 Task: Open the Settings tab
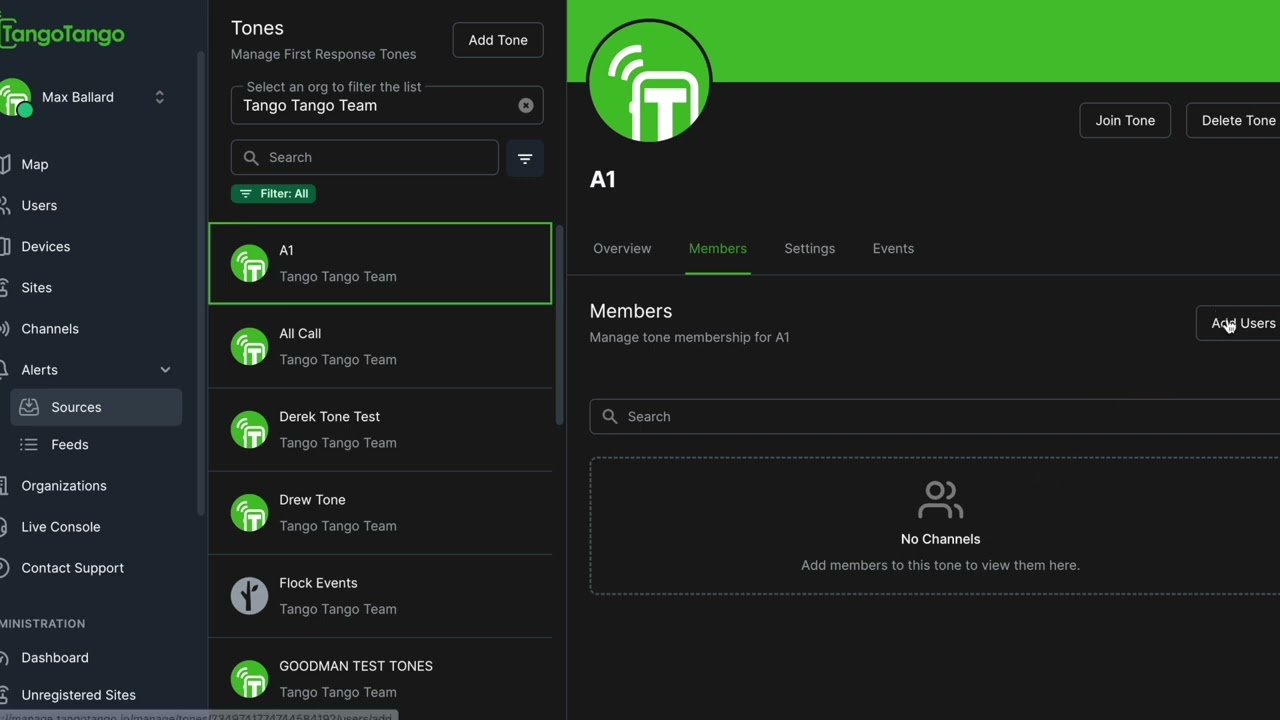pos(809,248)
